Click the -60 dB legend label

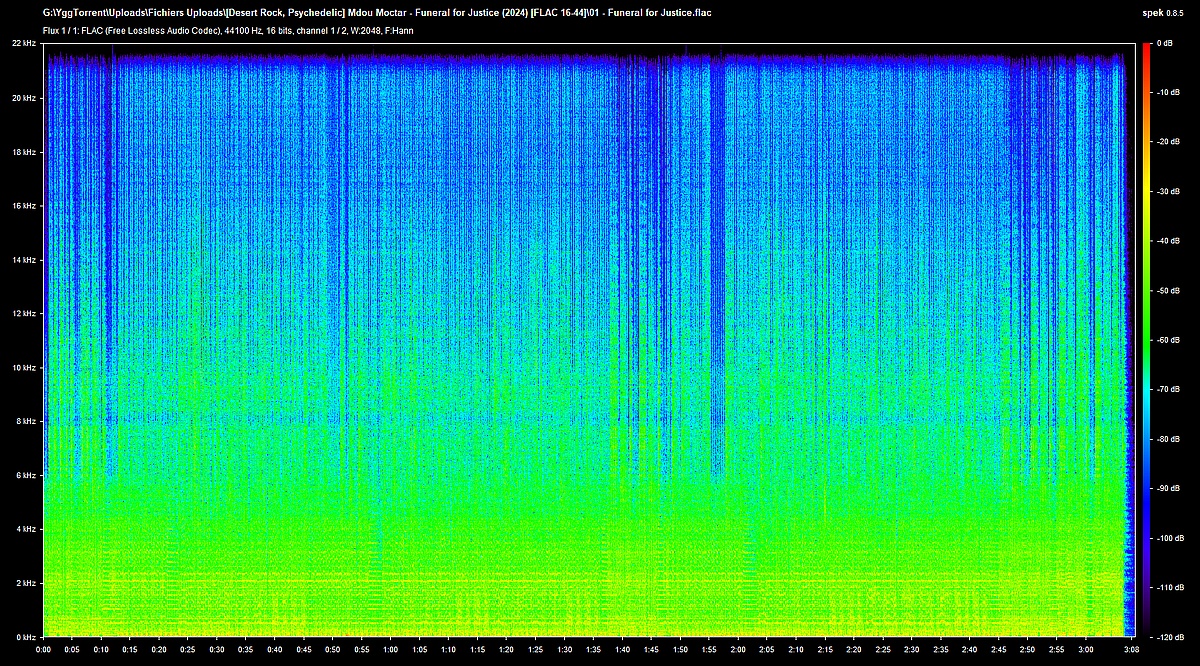(x=1167, y=340)
